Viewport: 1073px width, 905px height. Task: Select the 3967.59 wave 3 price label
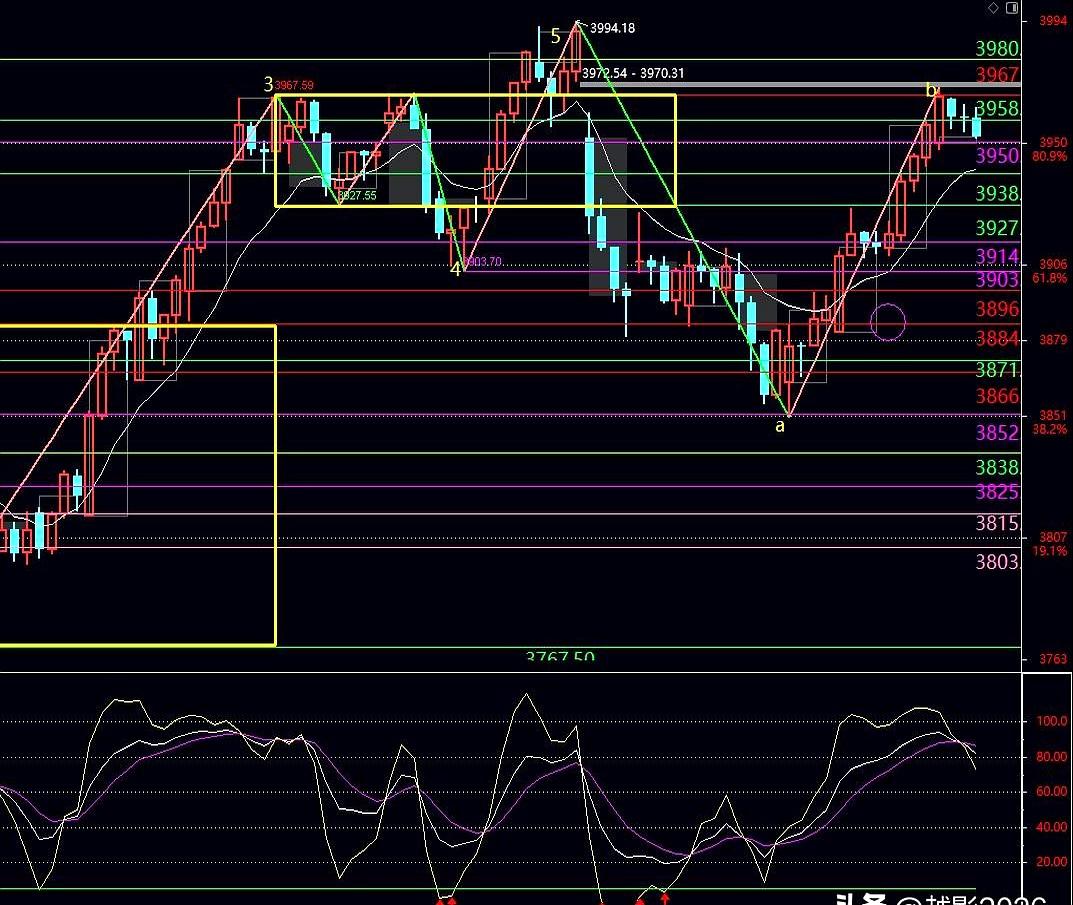(294, 85)
